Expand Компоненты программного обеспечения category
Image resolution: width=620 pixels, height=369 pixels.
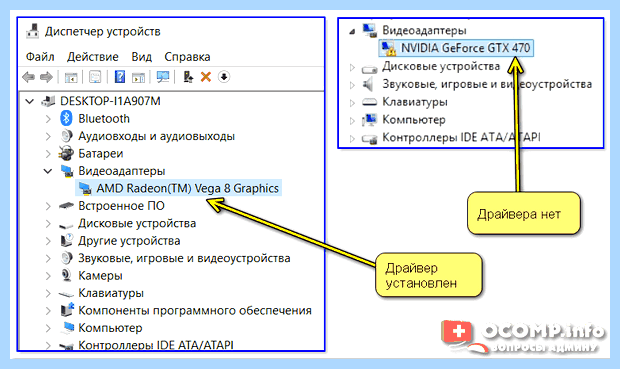point(48,310)
